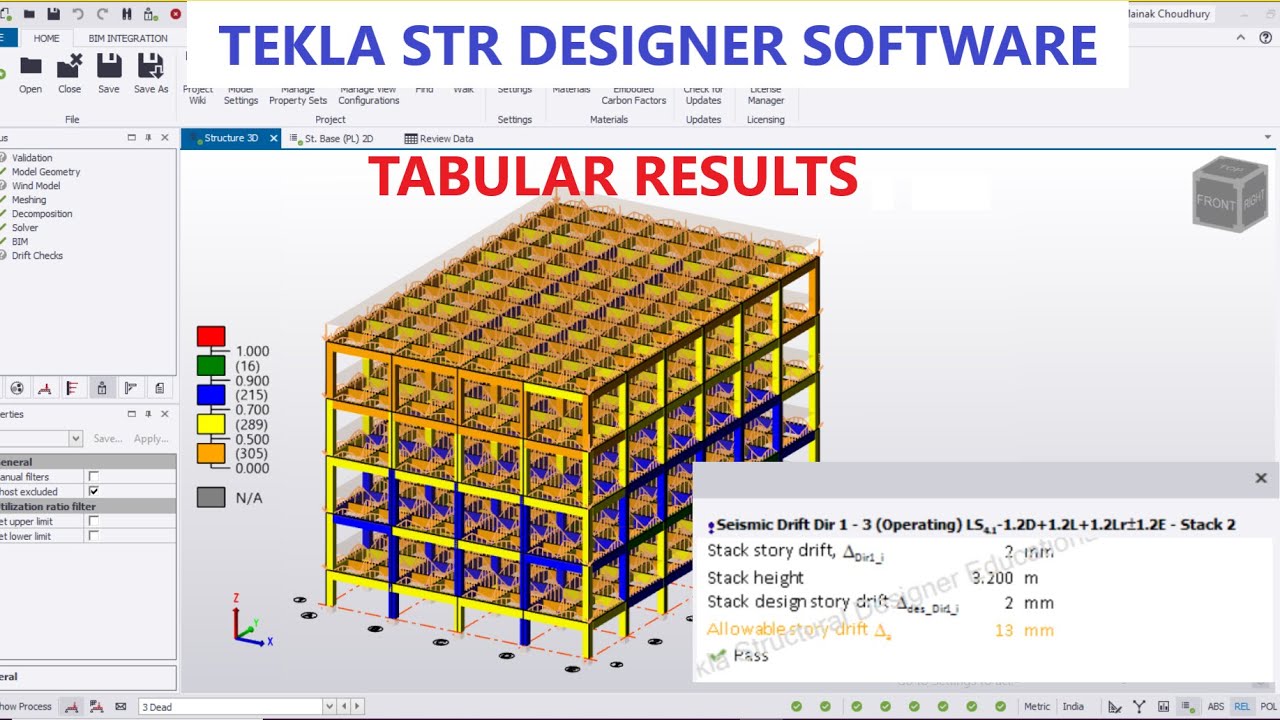This screenshot has width=1280, height=720.
Task: Click the blue legend color swatch
Action: coord(211,395)
